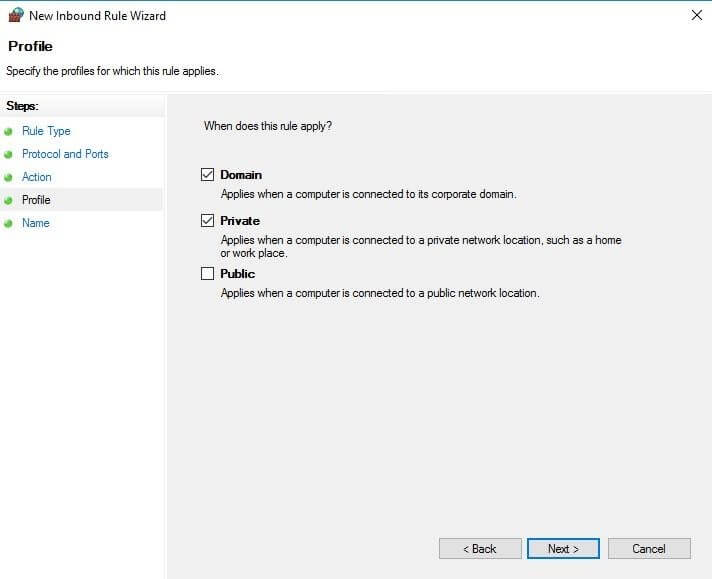Click the green bullet next to Action

coord(8,178)
